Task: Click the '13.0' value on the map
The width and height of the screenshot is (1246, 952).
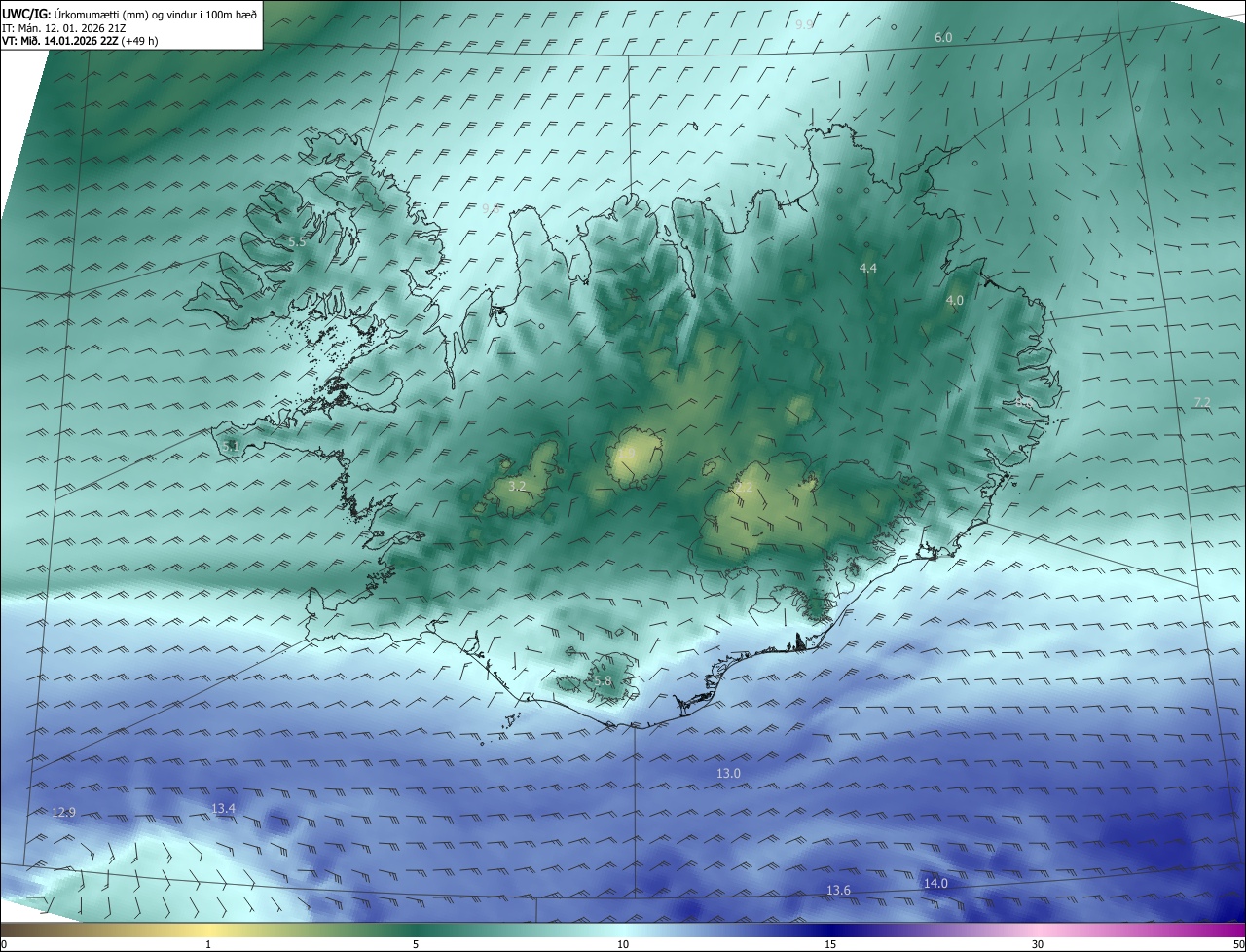Action: tap(728, 773)
